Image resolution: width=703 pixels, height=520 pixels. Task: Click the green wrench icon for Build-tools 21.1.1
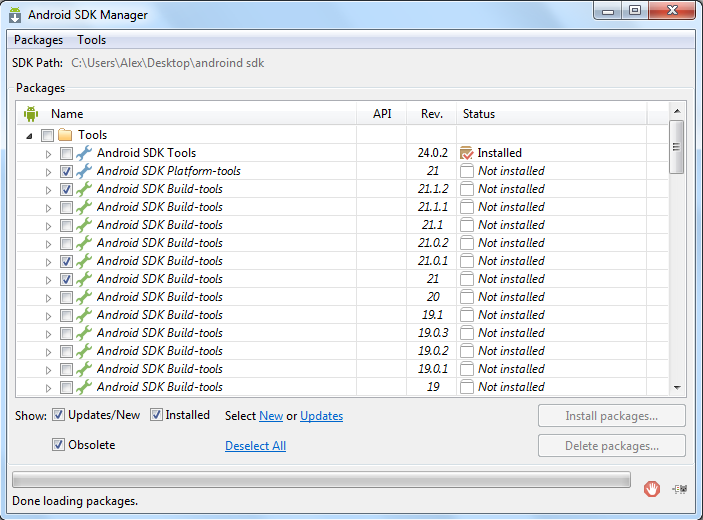click(x=84, y=207)
